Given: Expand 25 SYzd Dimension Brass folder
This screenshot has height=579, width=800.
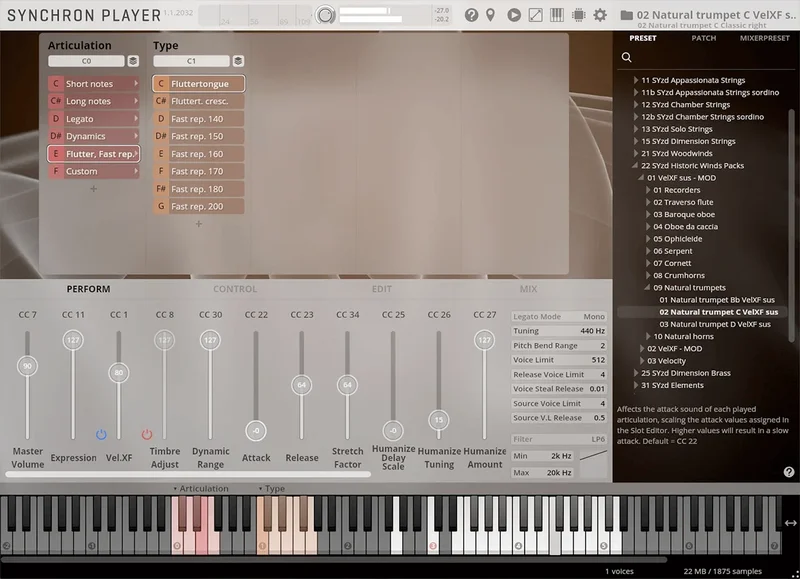Looking at the screenshot, I should pos(636,373).
